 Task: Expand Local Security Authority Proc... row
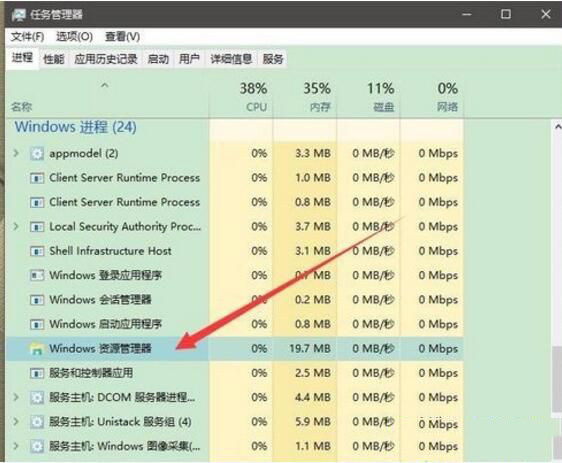click(x=16, y=226)
